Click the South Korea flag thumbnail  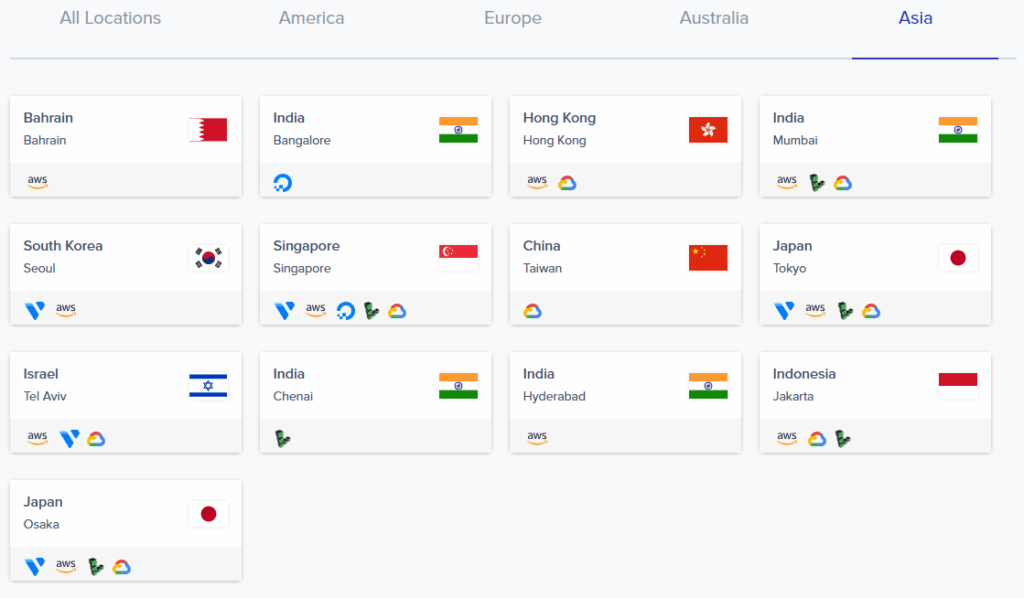(208, 258)
